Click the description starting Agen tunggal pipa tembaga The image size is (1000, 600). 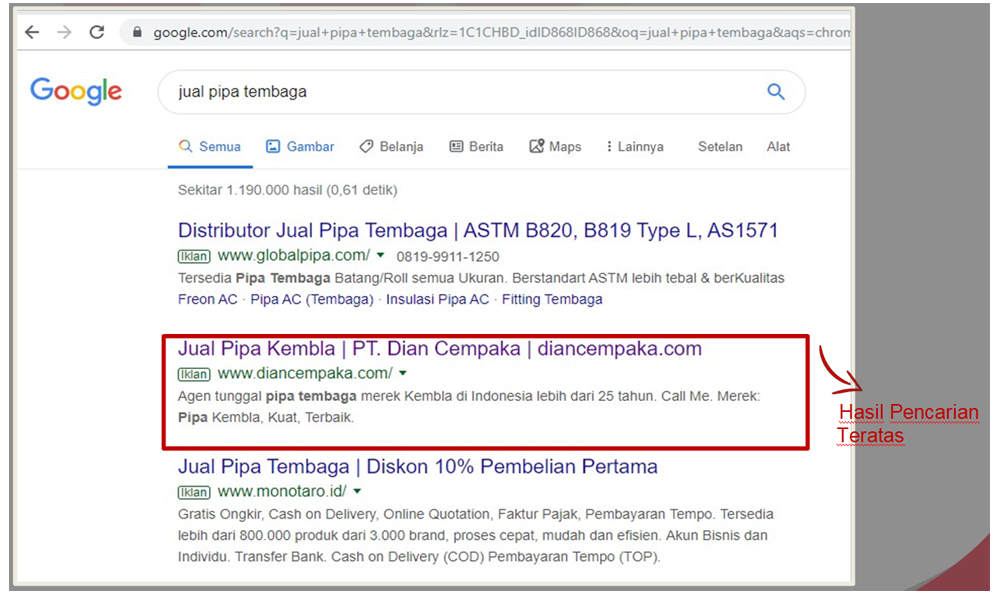469,407
